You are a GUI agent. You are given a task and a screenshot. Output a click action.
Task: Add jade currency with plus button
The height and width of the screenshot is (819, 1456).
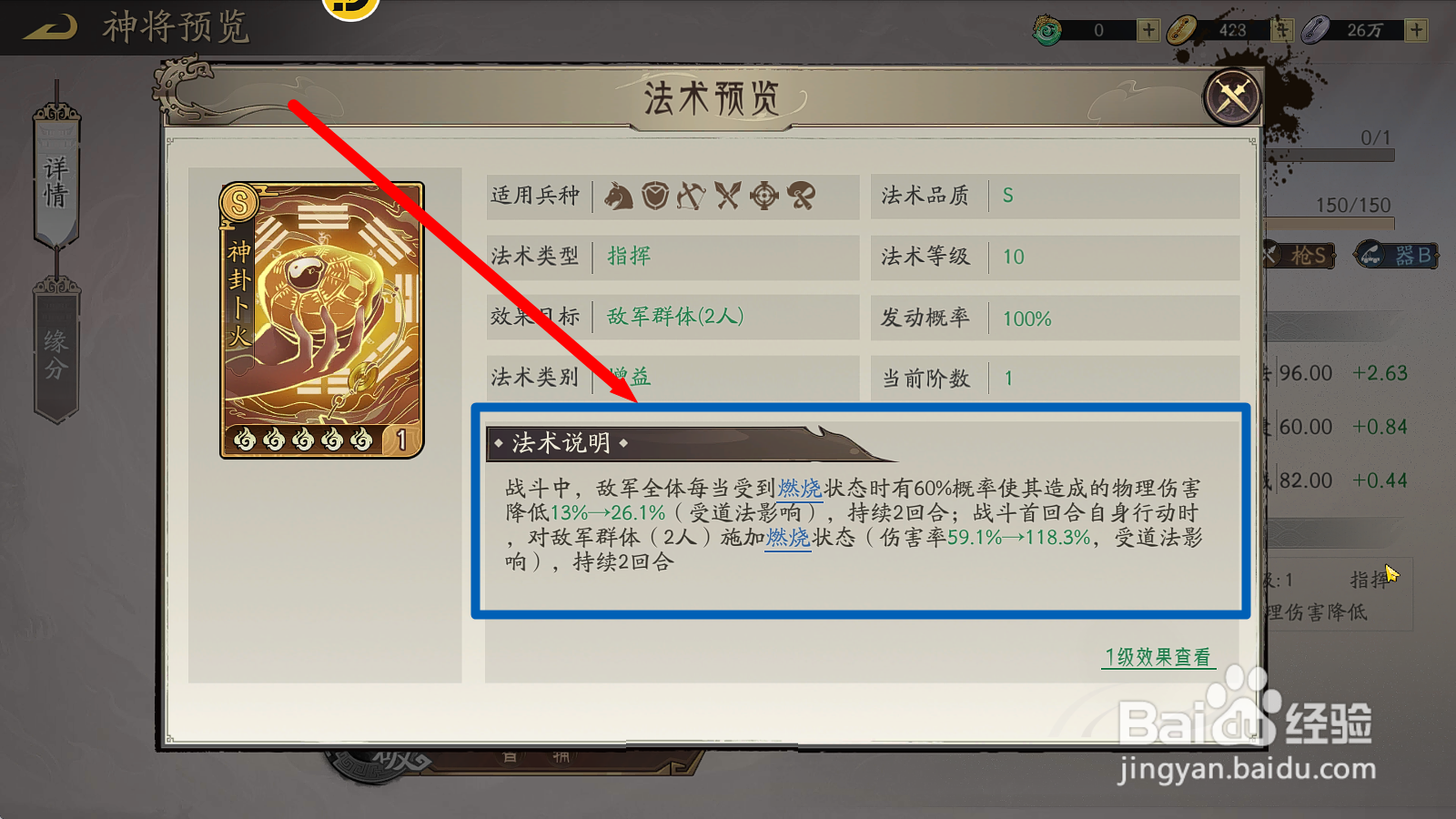coord(1148,30)
